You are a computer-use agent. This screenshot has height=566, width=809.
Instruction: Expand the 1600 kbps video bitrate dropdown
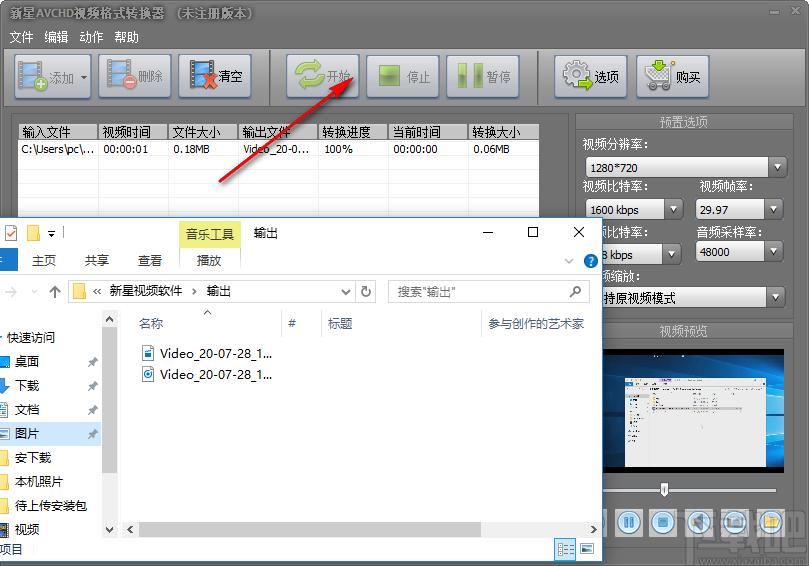(673, 209)
